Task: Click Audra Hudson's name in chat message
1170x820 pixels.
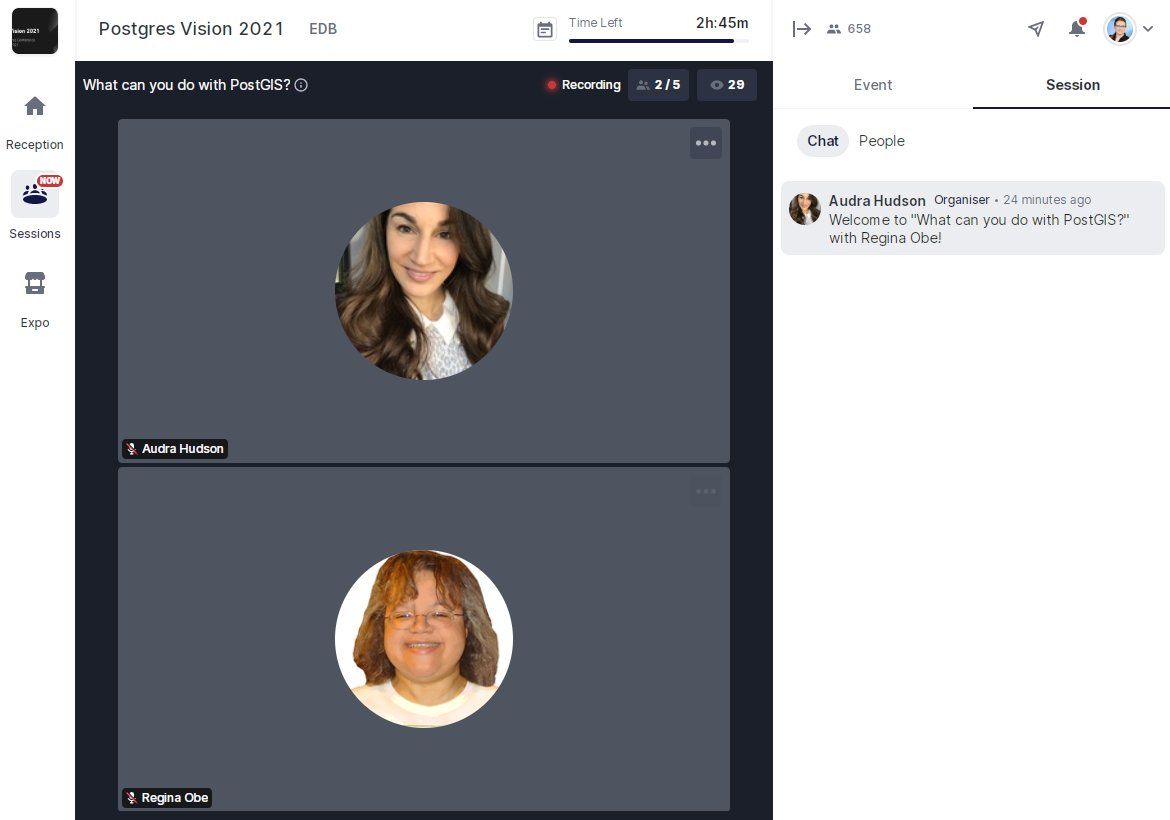Action: pos(877,201)
